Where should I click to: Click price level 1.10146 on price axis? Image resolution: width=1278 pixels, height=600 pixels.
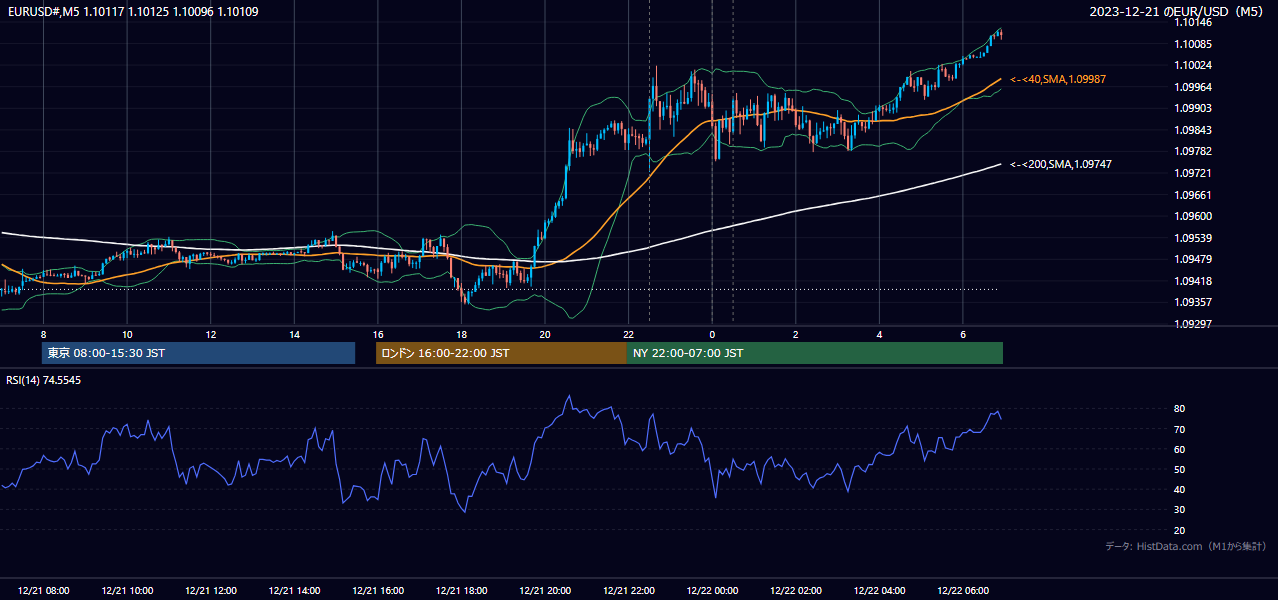1192,22
